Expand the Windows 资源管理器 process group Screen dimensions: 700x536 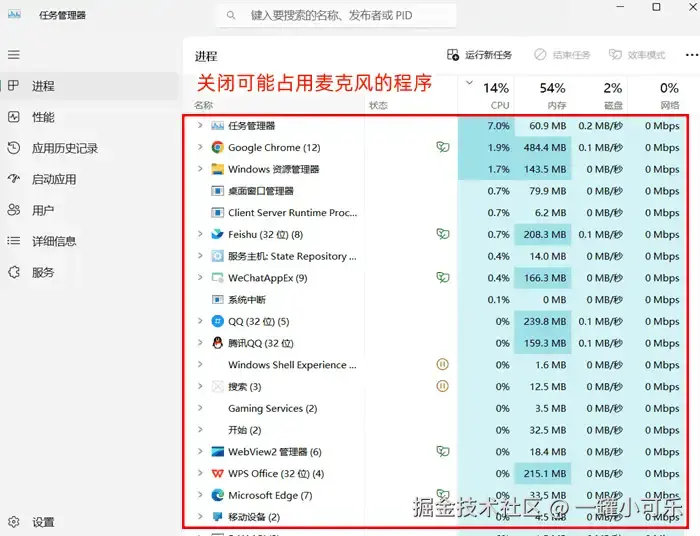click(x=200, y=169)
